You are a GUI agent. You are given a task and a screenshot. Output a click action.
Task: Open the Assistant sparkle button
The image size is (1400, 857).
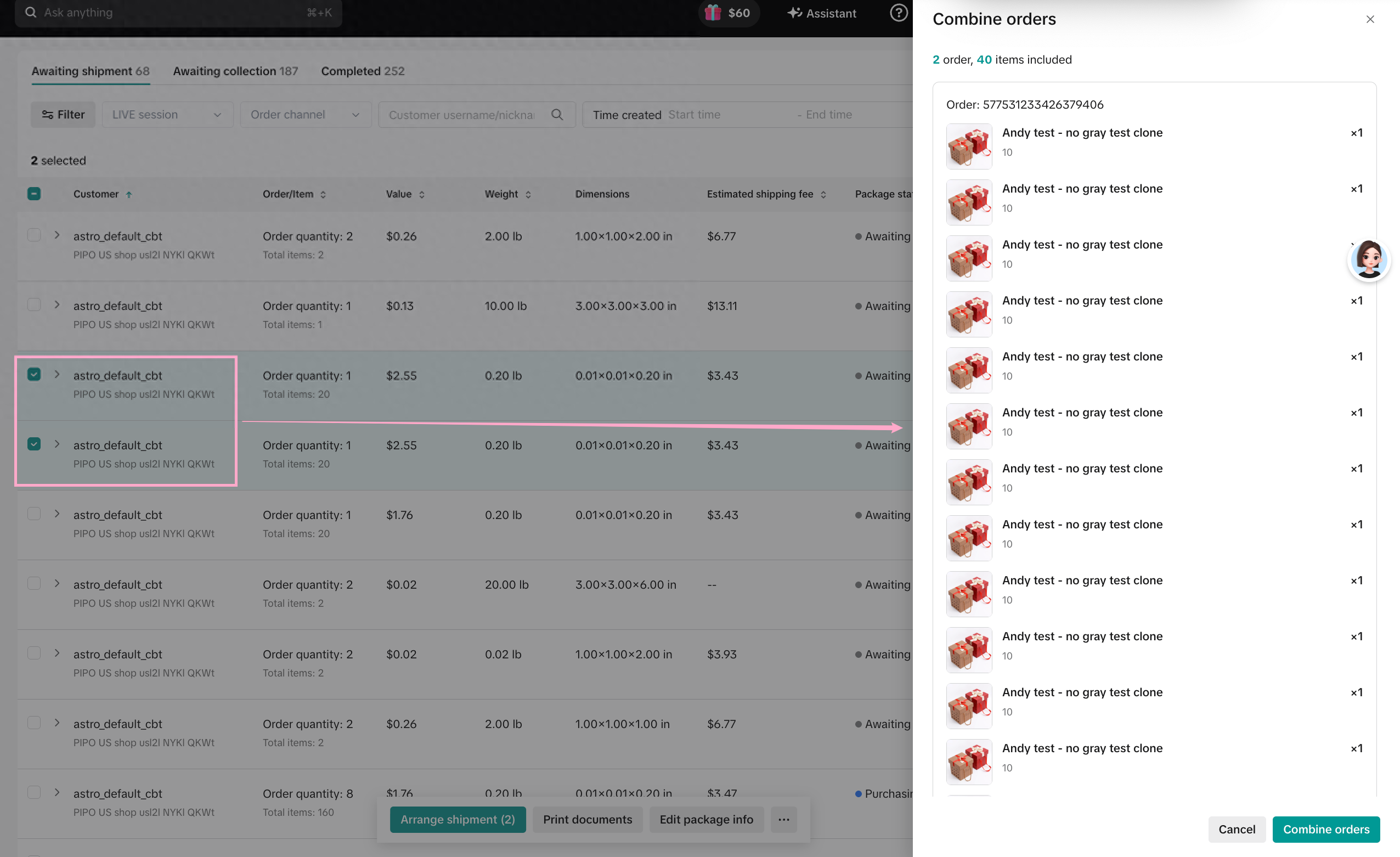(x=822, y=13)
